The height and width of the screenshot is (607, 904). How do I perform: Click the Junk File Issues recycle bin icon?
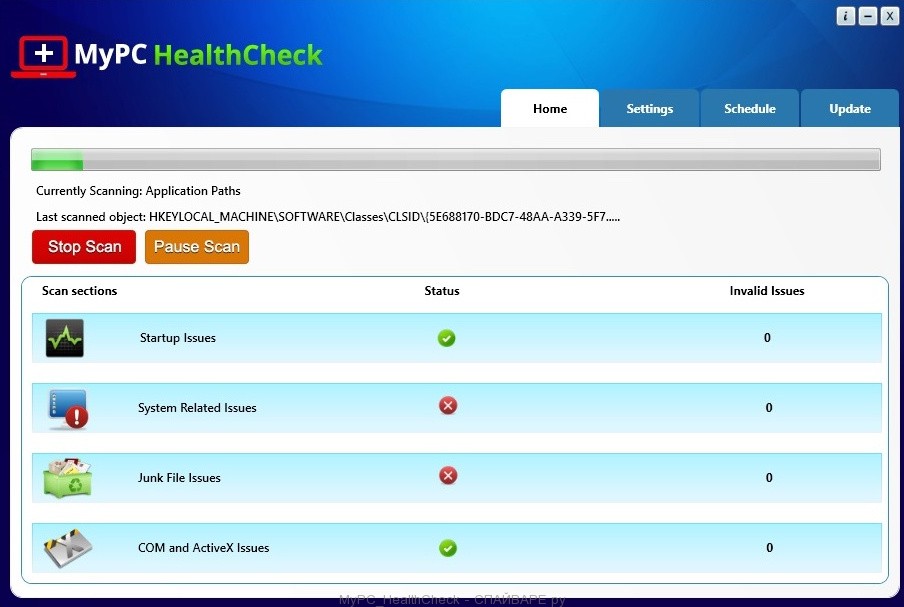[x=67, y=478]
